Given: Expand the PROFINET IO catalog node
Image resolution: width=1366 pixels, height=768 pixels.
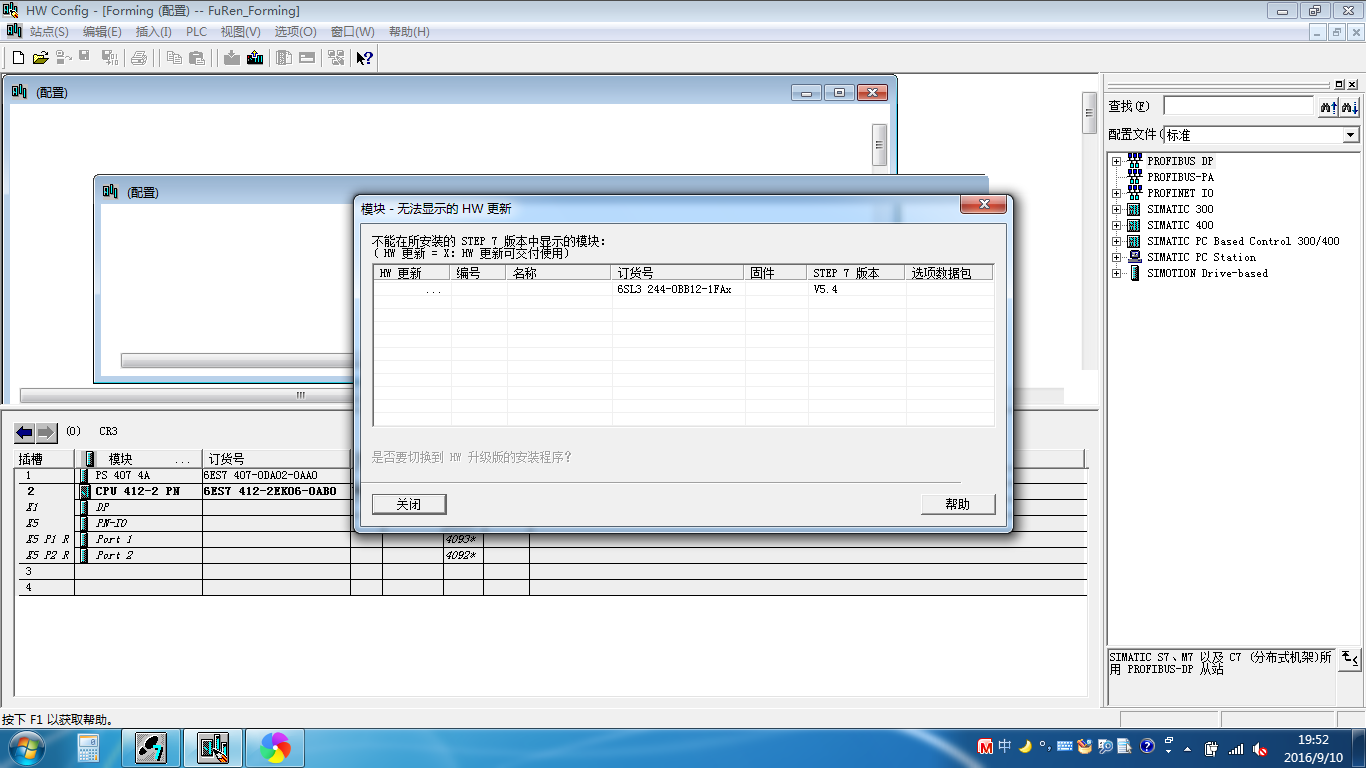Looking at the screenshot, I should point(1116,193).
